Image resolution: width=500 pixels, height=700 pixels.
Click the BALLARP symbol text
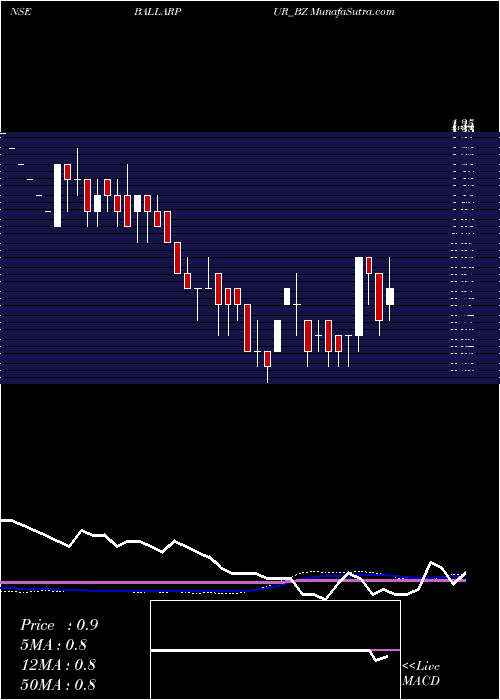[158, 12]
